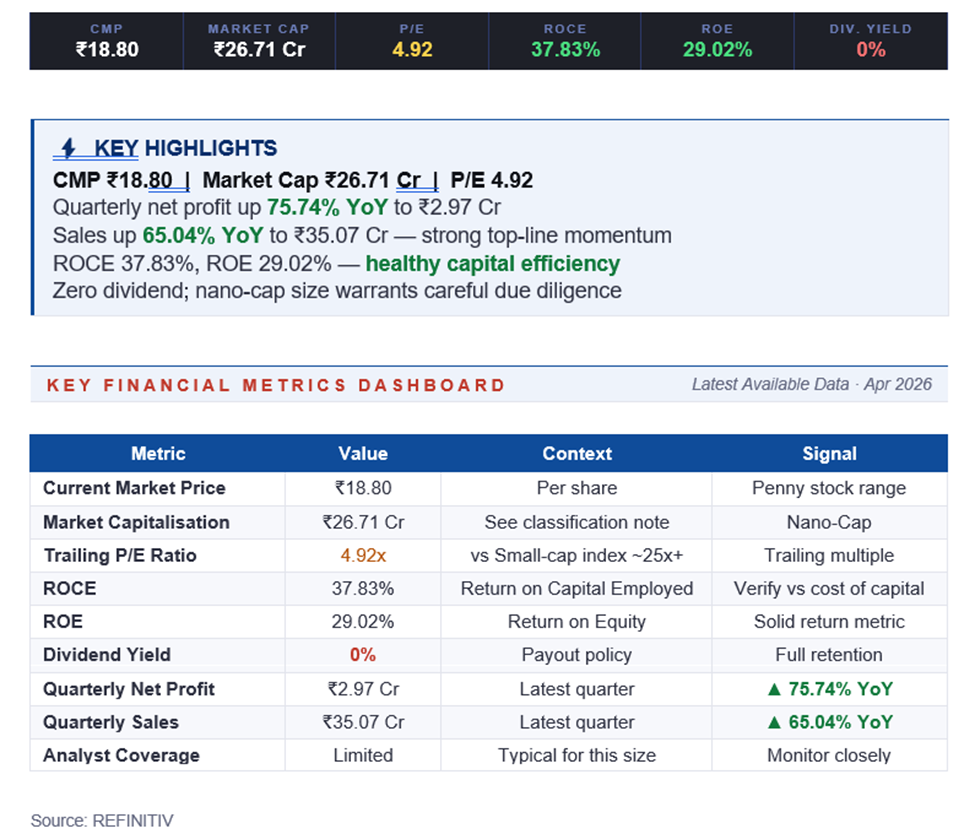Click the Metric column header
975x834 pixels.
pos(158,453)
